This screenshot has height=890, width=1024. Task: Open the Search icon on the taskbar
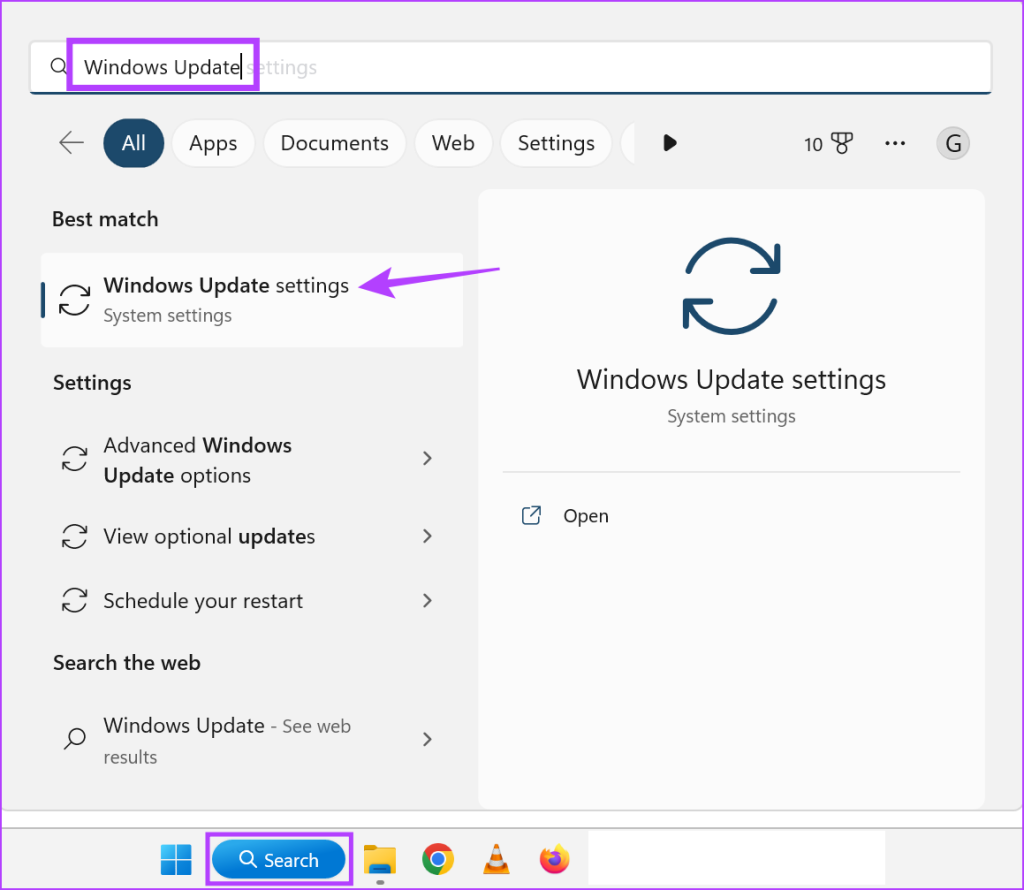279,859
